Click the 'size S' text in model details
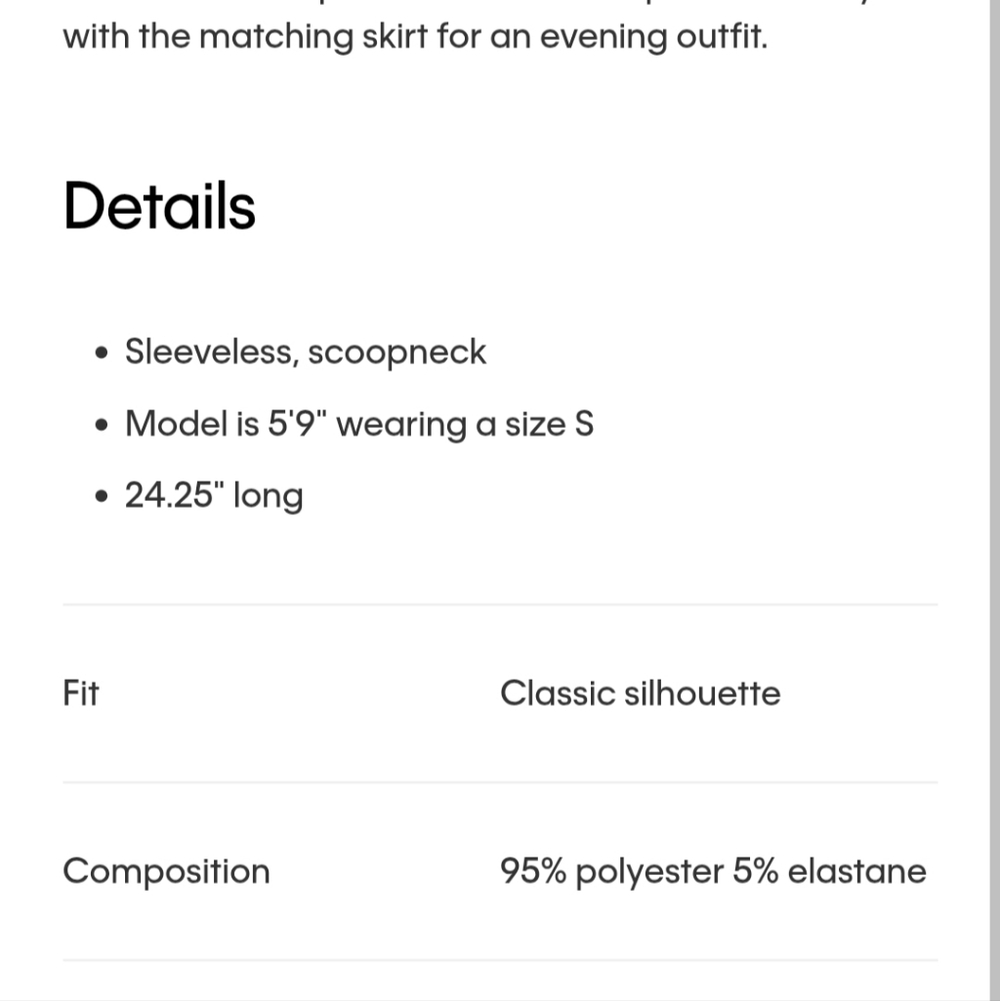The image size is (1000, 1001). pyautogui.click(x=550, y=424)
